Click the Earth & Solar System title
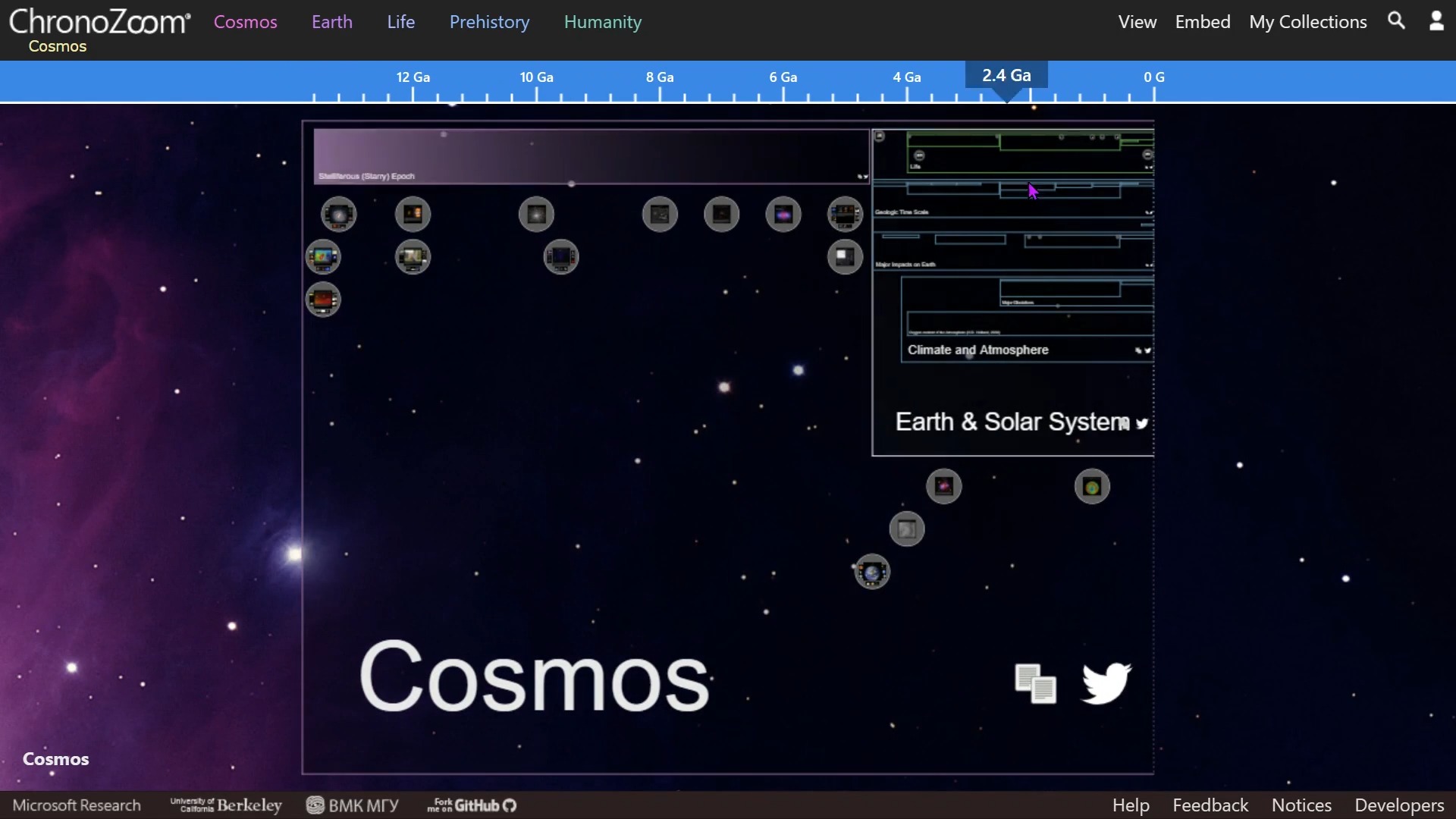1456x819 pixels. (x=1012, y=422)
